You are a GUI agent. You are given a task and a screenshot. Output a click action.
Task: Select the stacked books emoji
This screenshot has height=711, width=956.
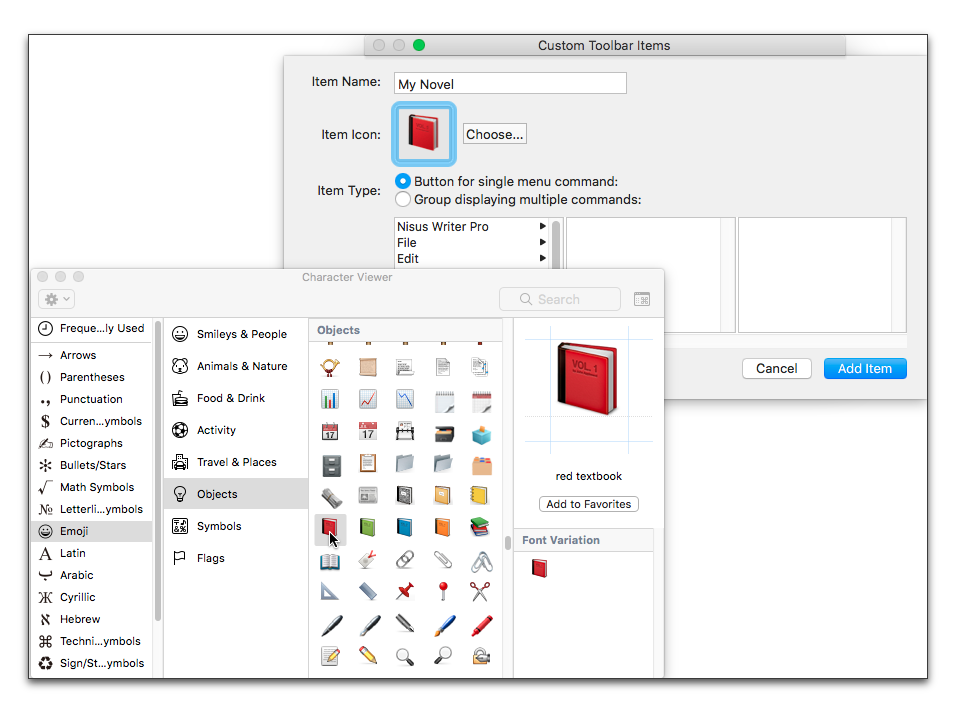[x=480, y=527]
